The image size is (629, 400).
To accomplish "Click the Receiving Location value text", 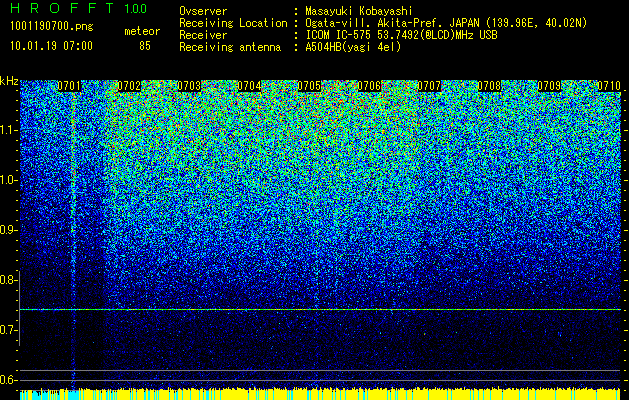I will (x=446, y=23).
